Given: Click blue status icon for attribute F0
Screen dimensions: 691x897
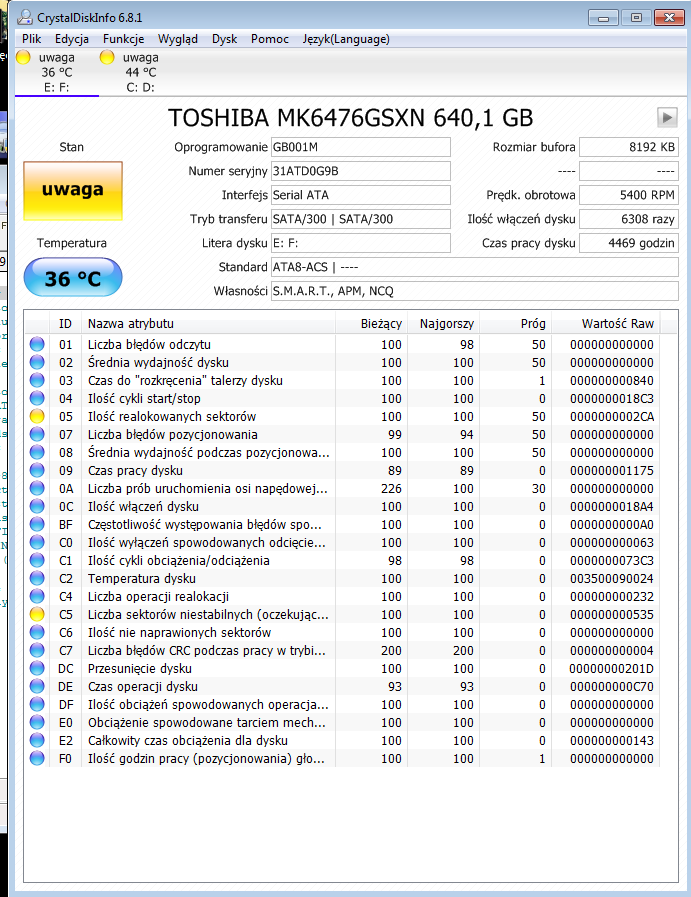Looking at the screenshot, I should (37, 759).
